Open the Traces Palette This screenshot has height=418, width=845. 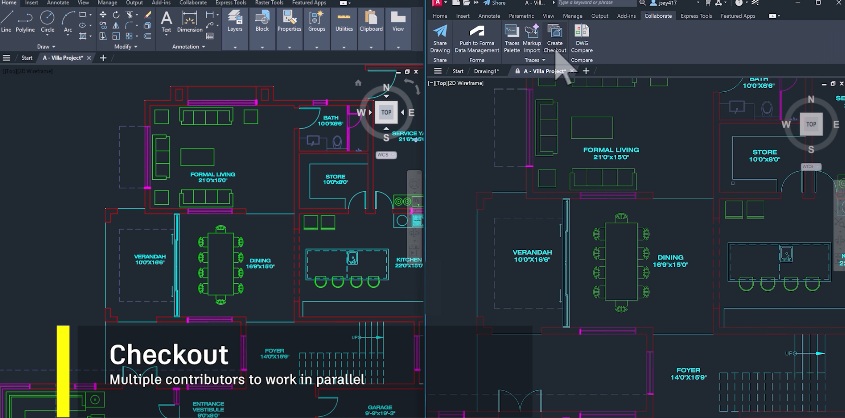(511, 38)
